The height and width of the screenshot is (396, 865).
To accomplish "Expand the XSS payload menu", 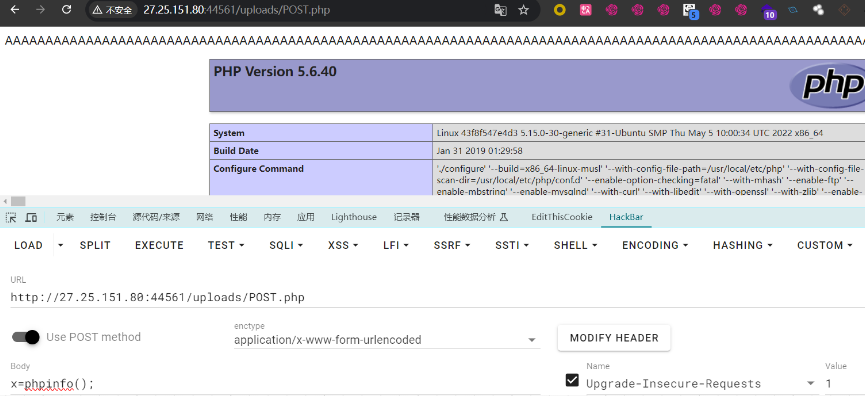I will click(343, 245).
